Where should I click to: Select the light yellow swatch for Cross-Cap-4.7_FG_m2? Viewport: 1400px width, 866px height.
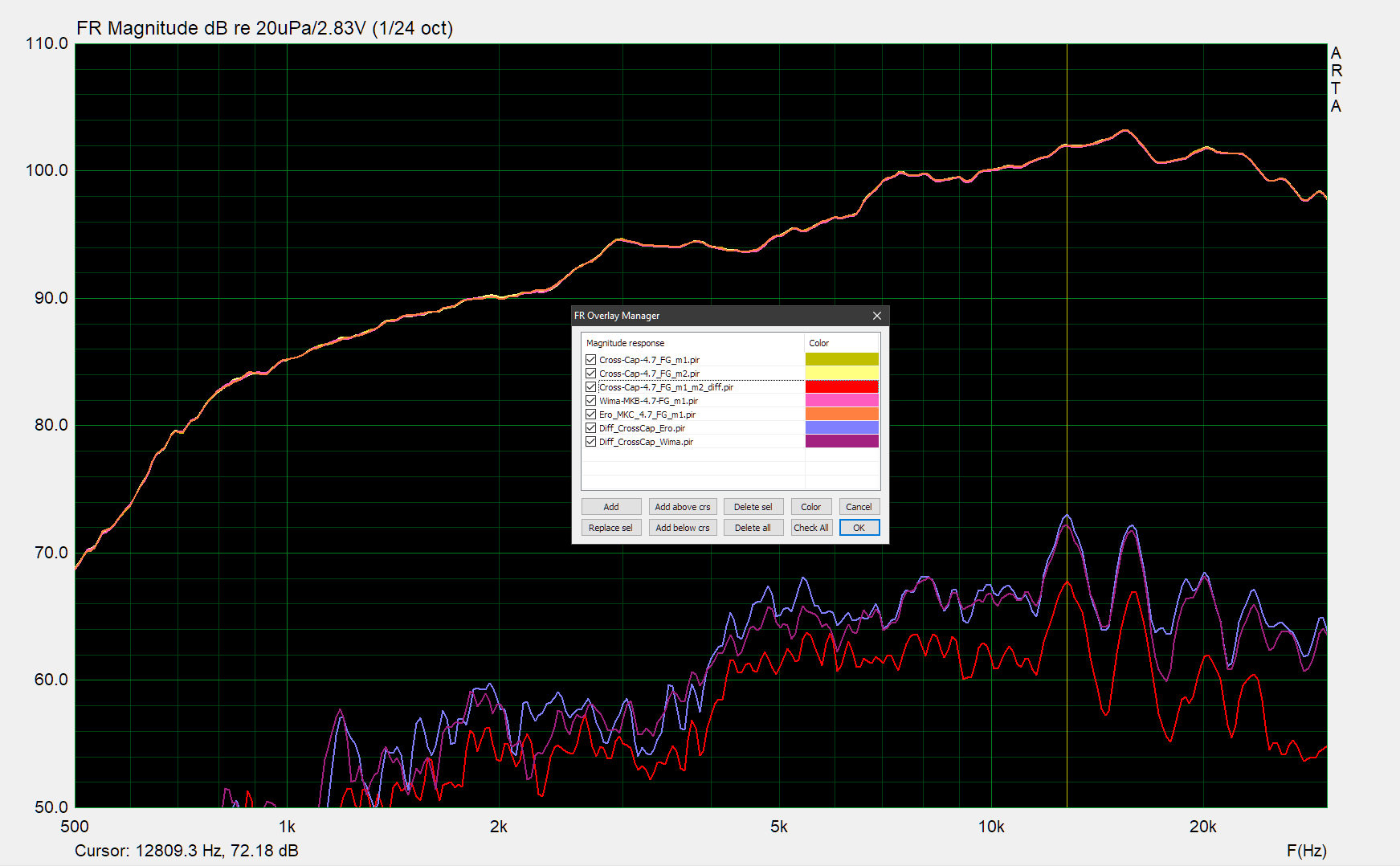click(842, 374)
